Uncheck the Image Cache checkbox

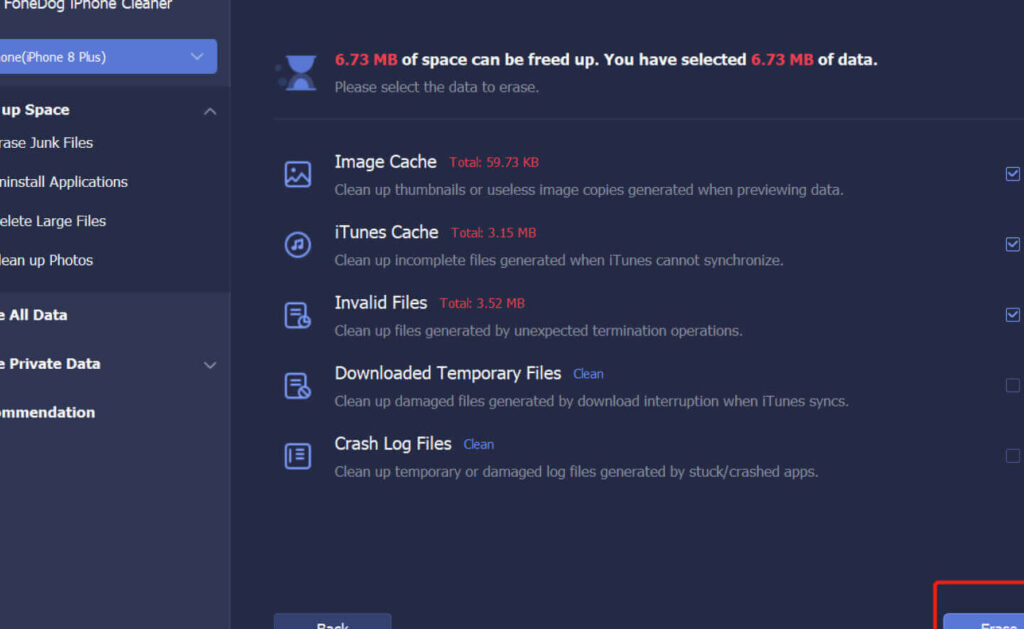(x=1012, y=174)
